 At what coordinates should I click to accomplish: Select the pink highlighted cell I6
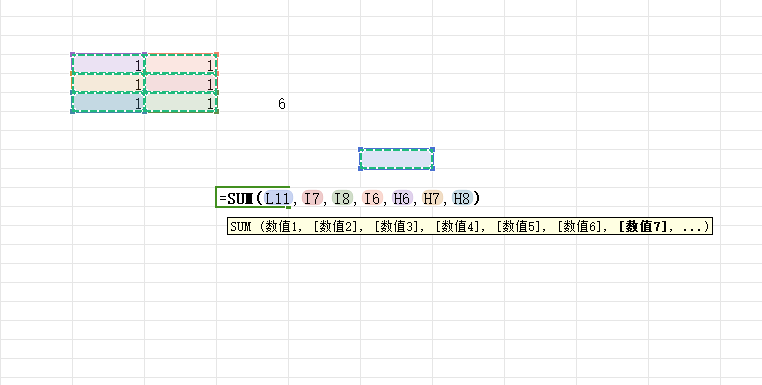pyautogui.click(x=180, y=64)
